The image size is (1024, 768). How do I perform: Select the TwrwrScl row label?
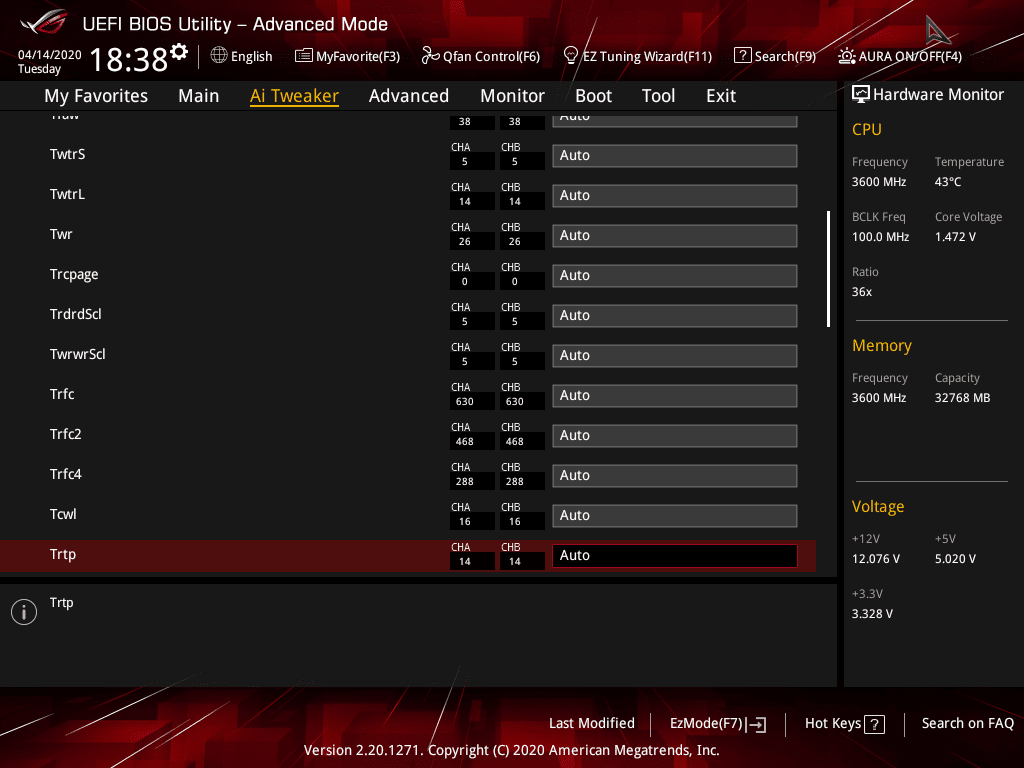point(78,354)
